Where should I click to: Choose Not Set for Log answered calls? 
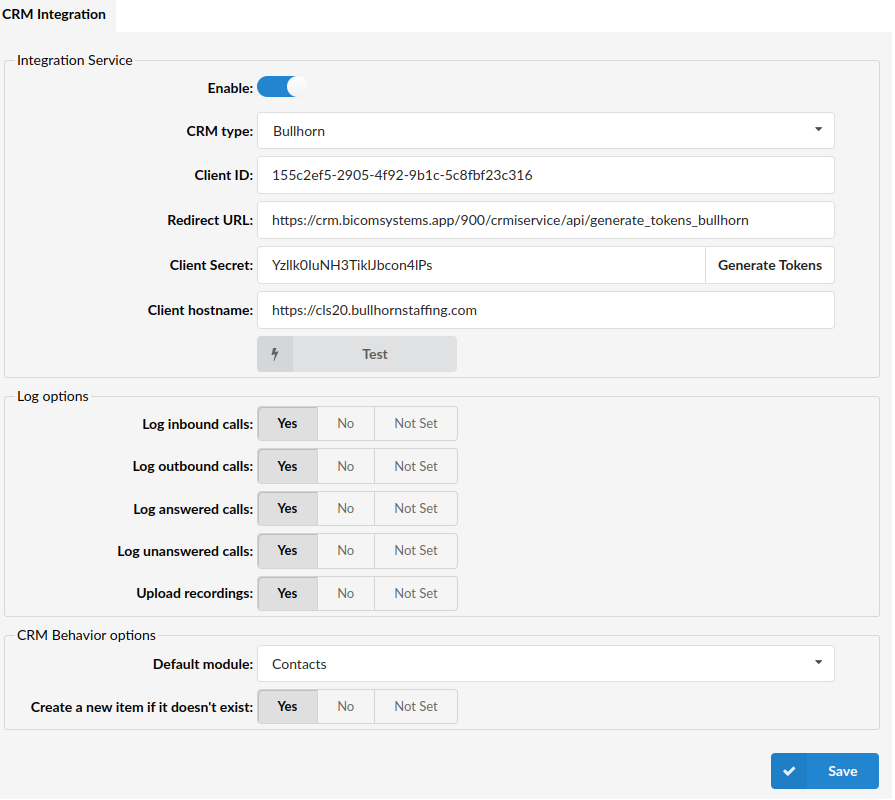pos(416,508)
